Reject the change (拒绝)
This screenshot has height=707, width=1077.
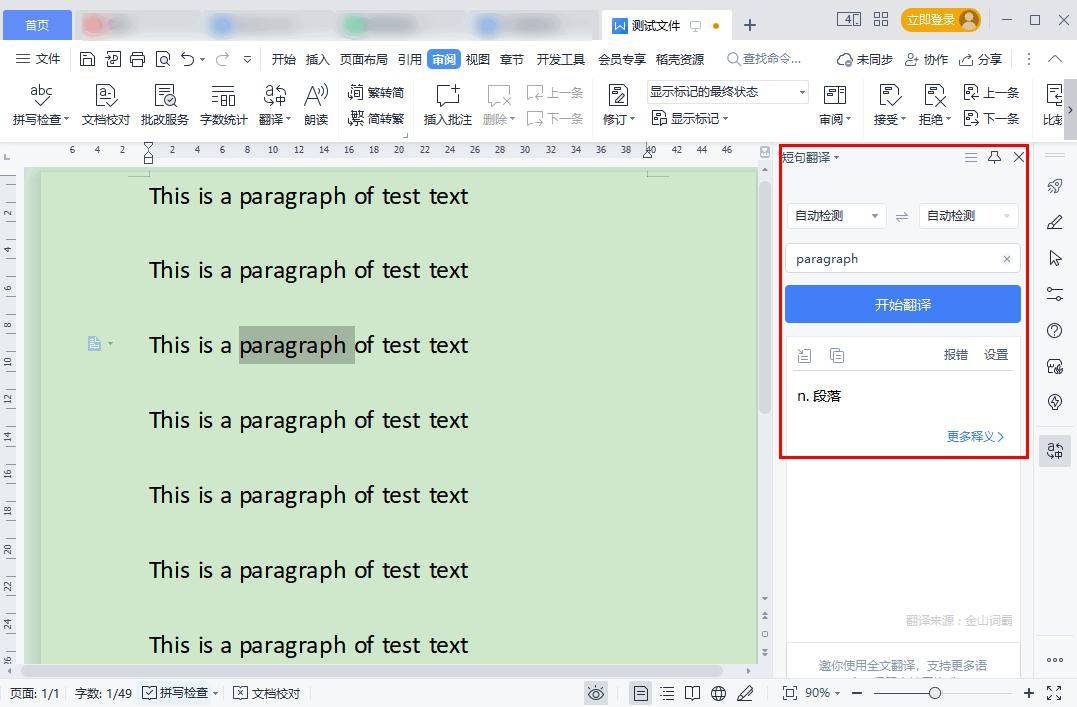pyautogui.click(x=934, y=104)
